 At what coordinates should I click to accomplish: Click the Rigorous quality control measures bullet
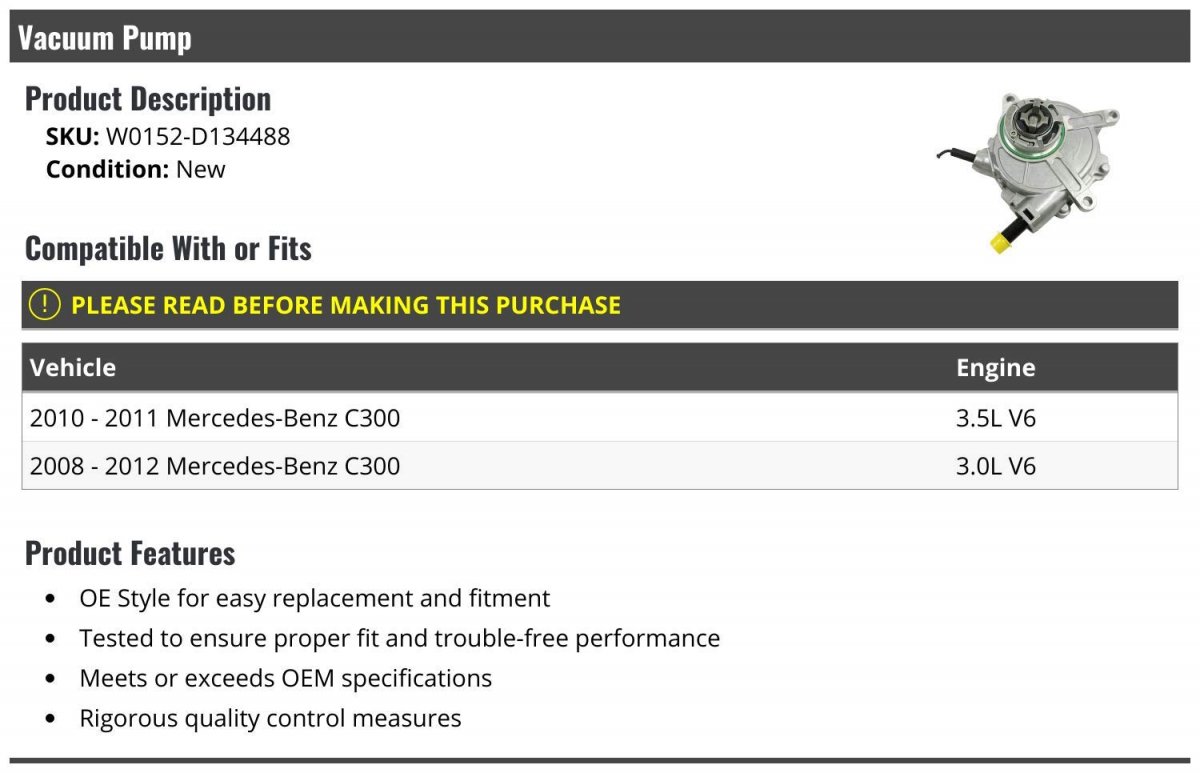(x=271, y=718)
